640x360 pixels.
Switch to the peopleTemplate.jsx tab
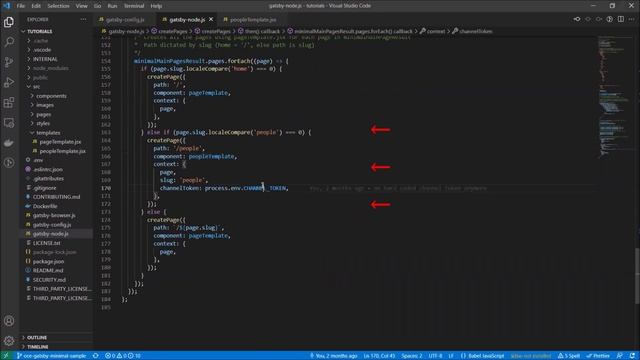click(x=253, y=19)
